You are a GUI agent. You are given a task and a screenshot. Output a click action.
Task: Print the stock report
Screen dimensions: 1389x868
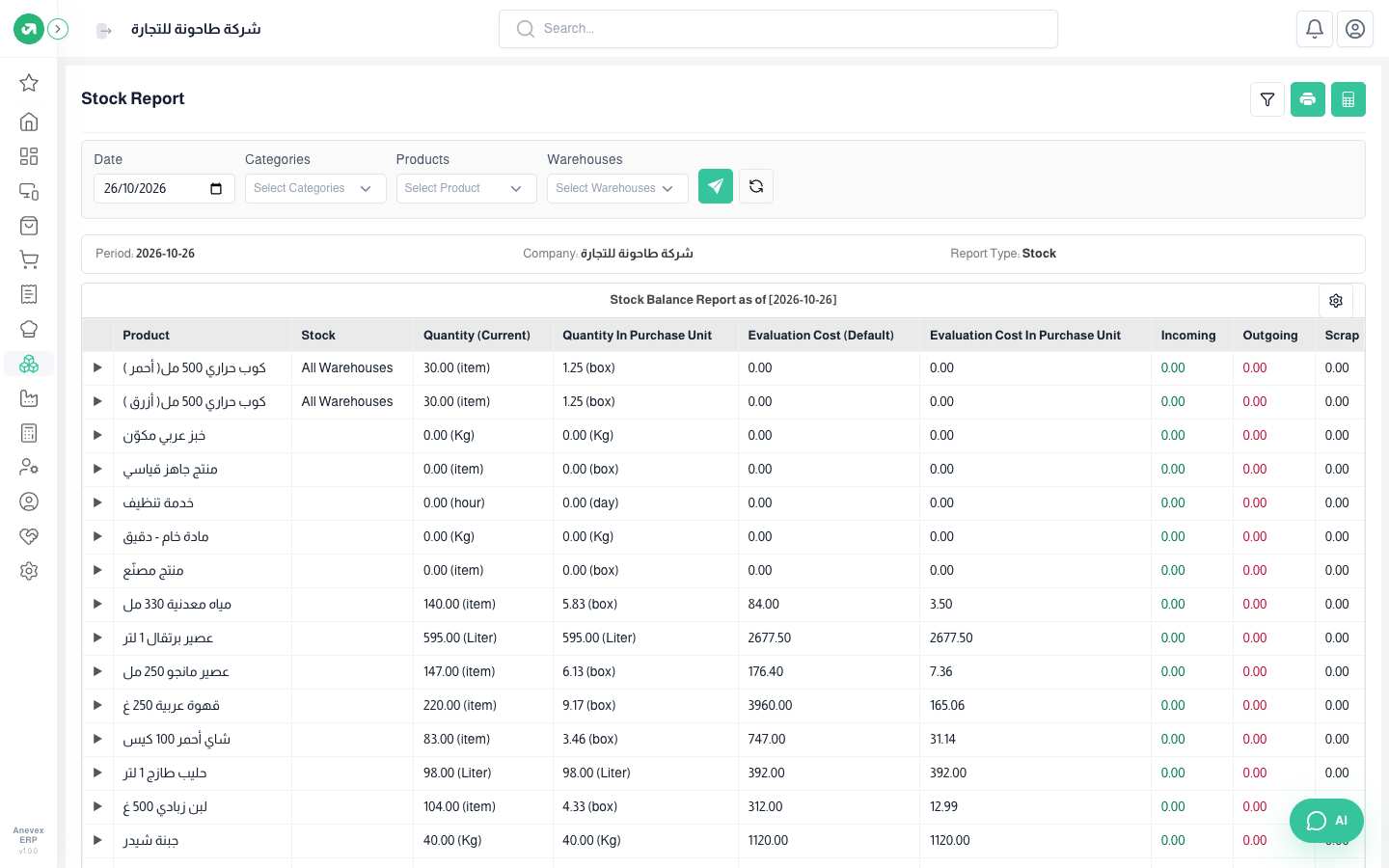pyautogui.click(x=1308, y=99)
